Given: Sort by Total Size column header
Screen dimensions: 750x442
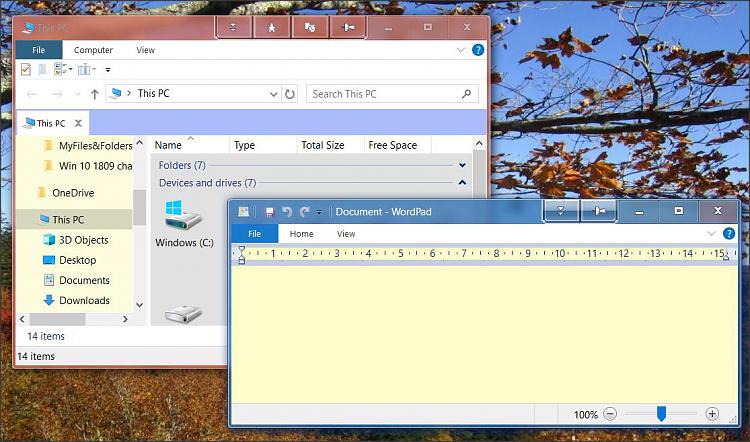Looking at the screenshot, I should point(330,145).
